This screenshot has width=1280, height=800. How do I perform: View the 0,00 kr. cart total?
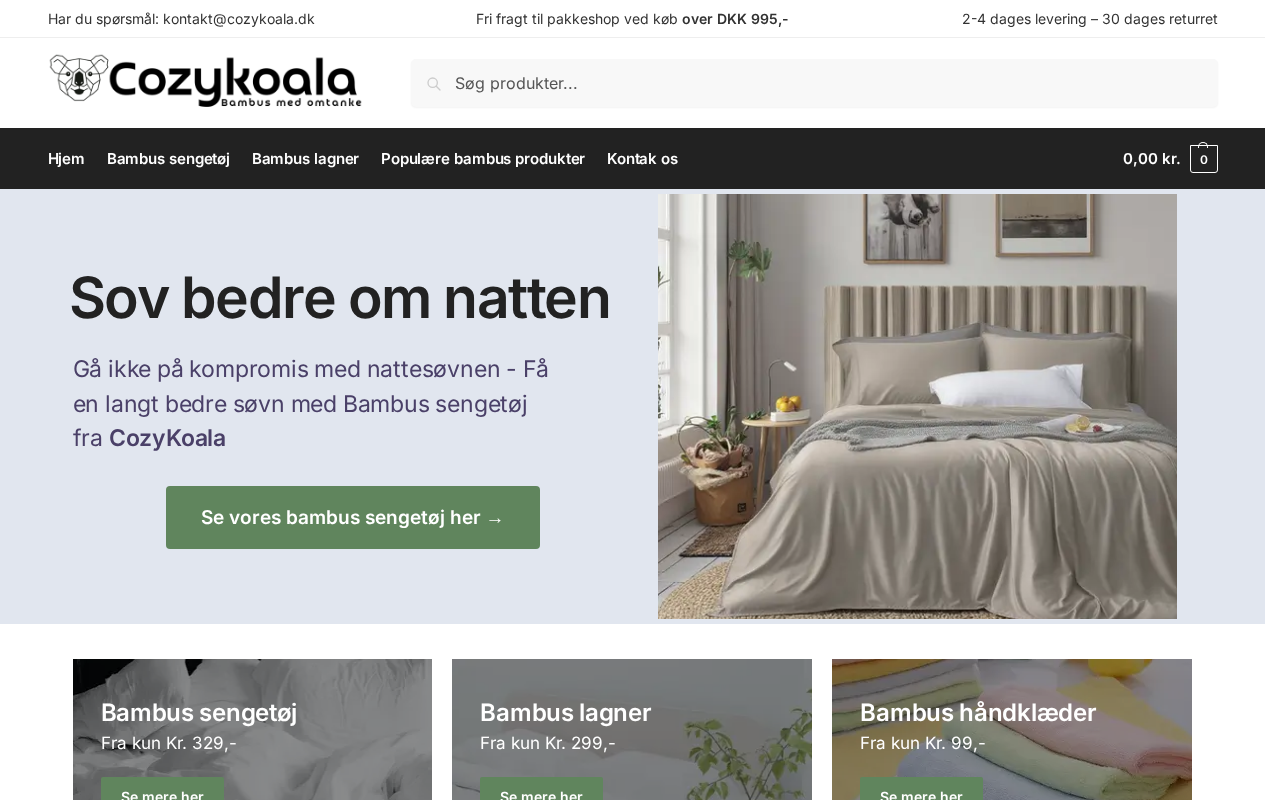click(1151, 159)
